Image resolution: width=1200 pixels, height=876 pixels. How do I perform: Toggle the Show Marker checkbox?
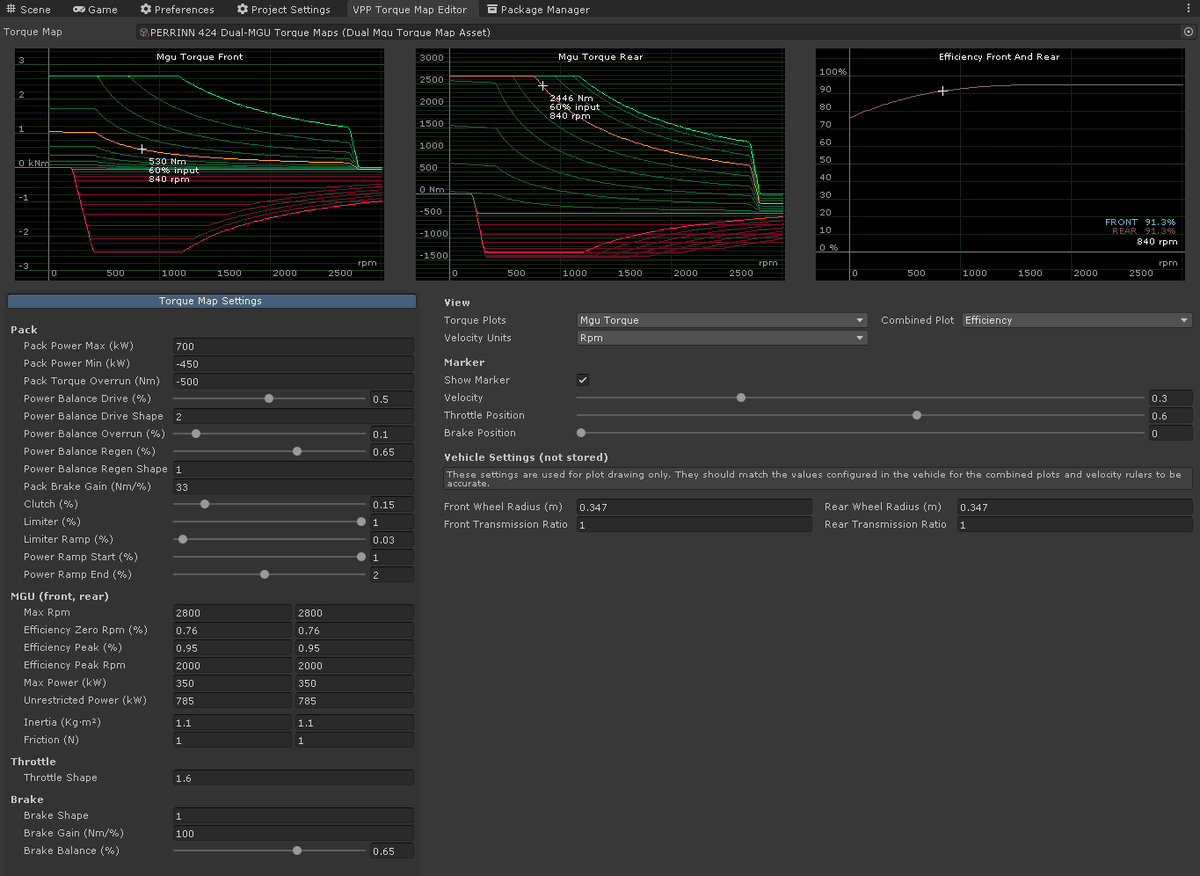(x=583, y=380)
